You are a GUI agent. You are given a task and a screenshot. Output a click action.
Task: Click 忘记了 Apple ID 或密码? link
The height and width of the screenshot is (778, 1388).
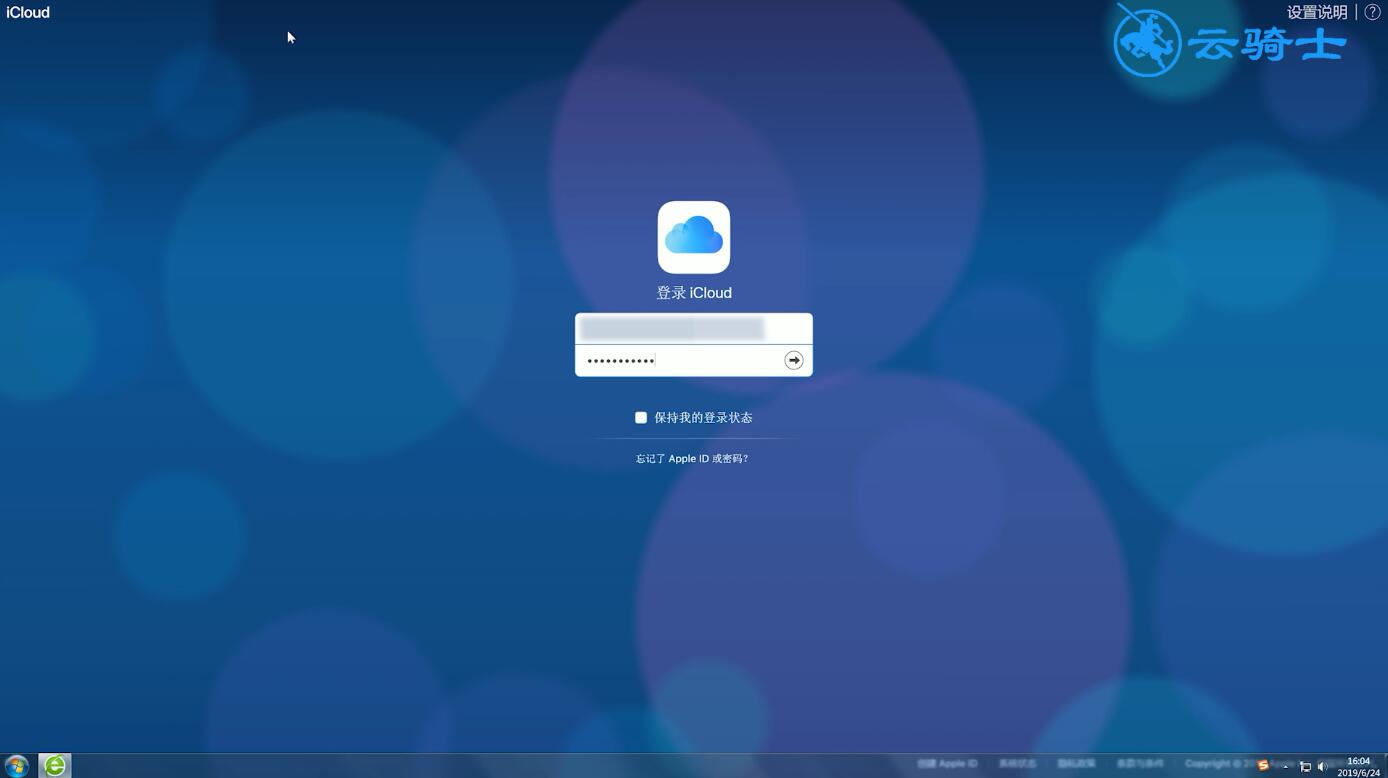coord(692,459)
